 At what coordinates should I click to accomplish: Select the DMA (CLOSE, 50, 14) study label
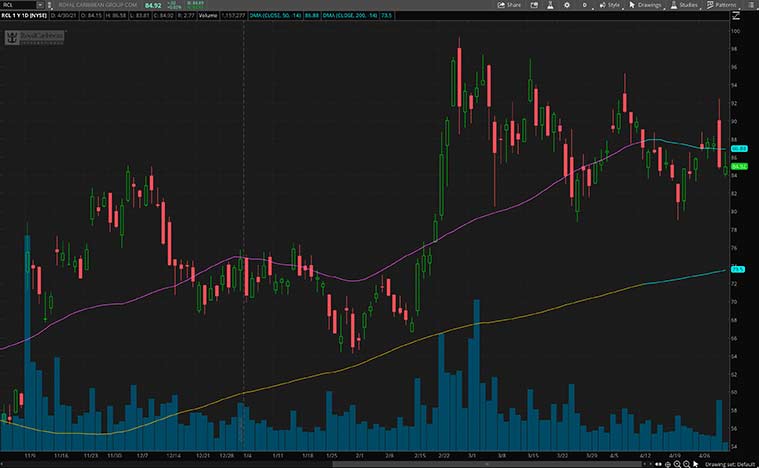pos(270,16)
